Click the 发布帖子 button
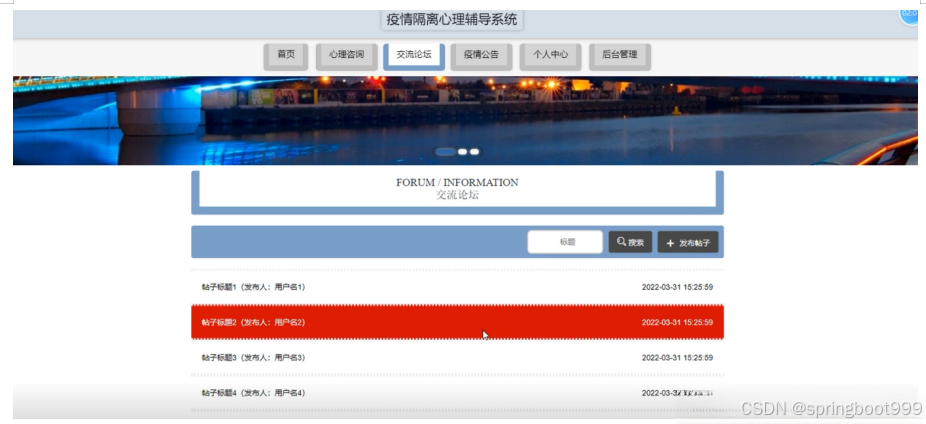The height and width of the screenshot is (424, 926). (688, 242)
